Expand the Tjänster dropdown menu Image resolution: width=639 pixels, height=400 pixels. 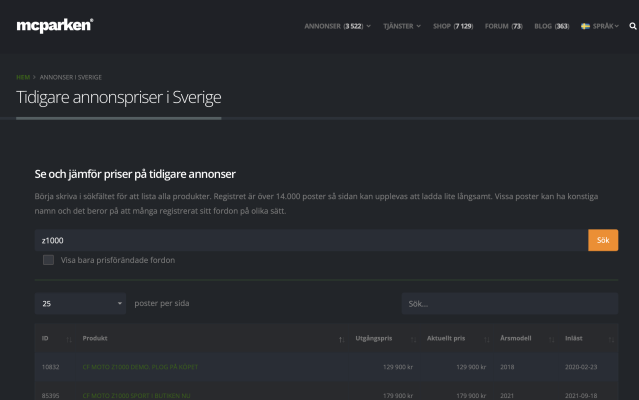[401, 26]
